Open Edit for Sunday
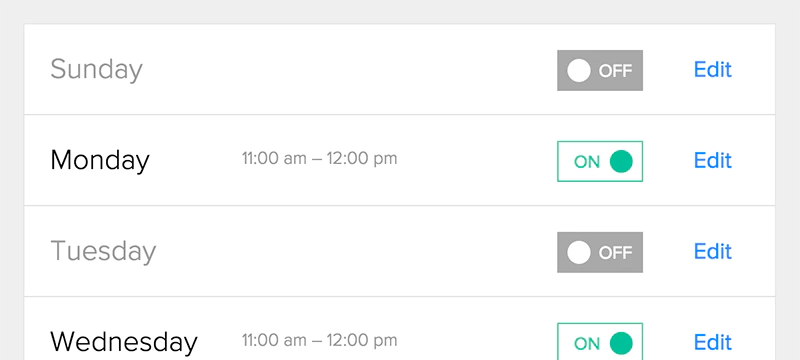 [x=712, y=70]
